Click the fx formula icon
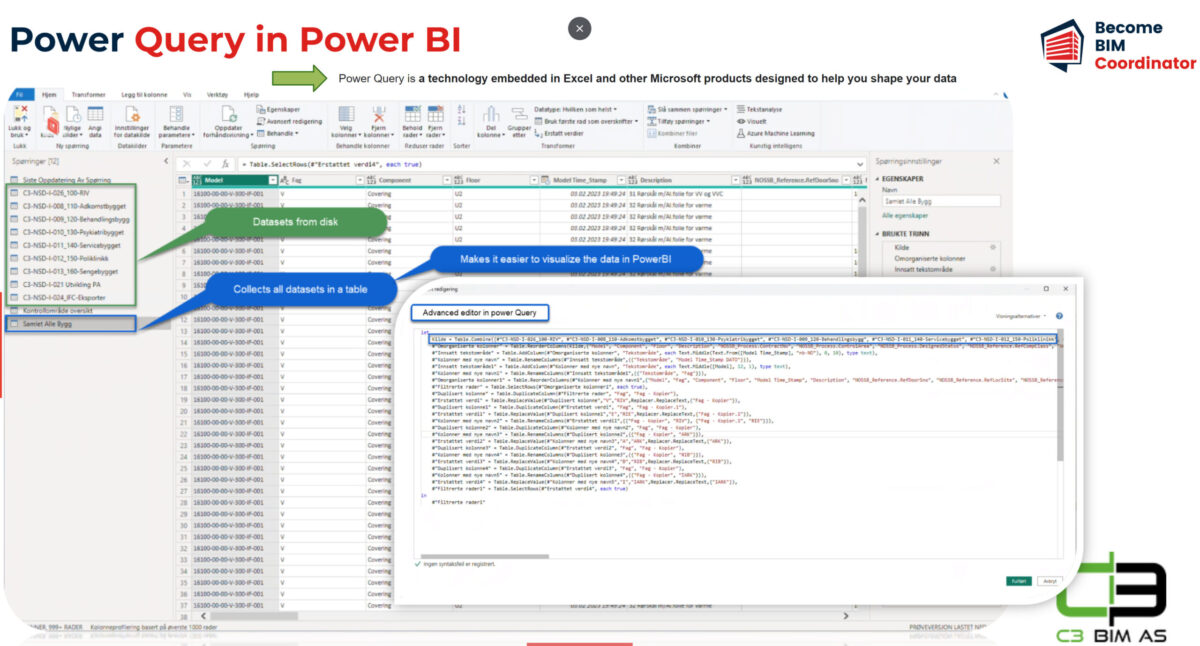The height and width of the screenshot is (646, 1200). tap(226, 163)
